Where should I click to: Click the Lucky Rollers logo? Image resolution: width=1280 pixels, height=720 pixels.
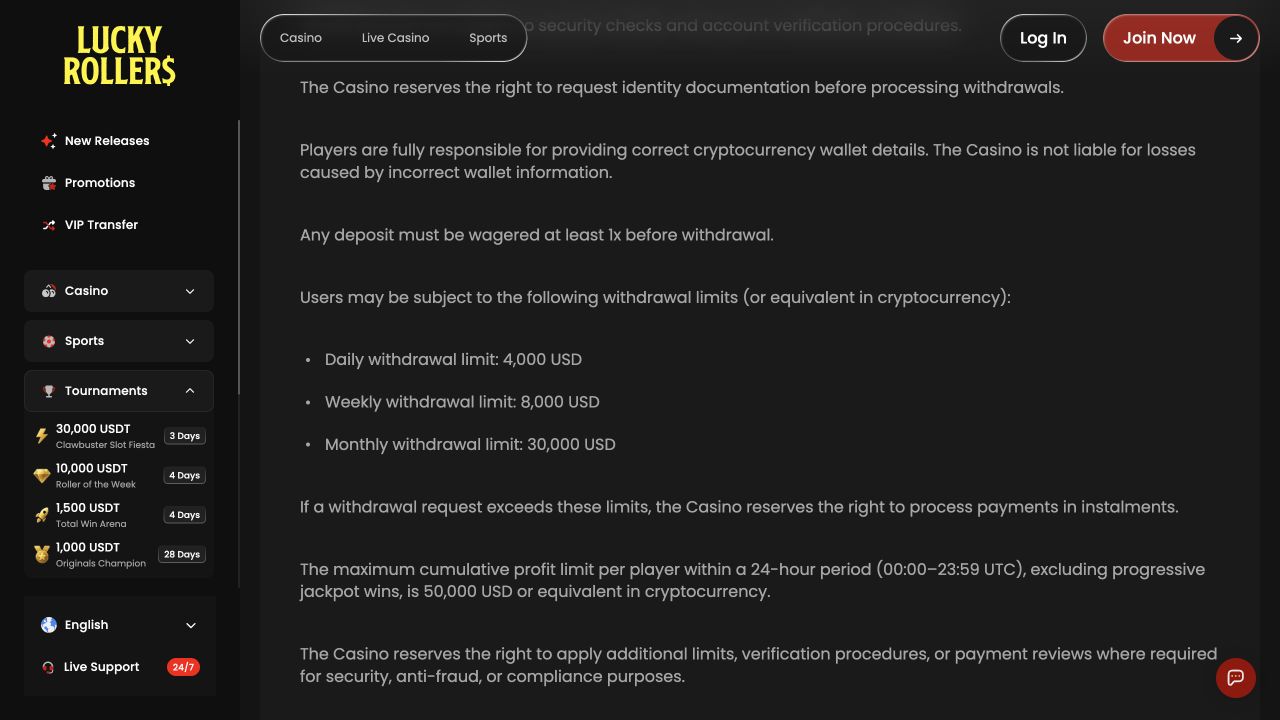tap(119, 56)
